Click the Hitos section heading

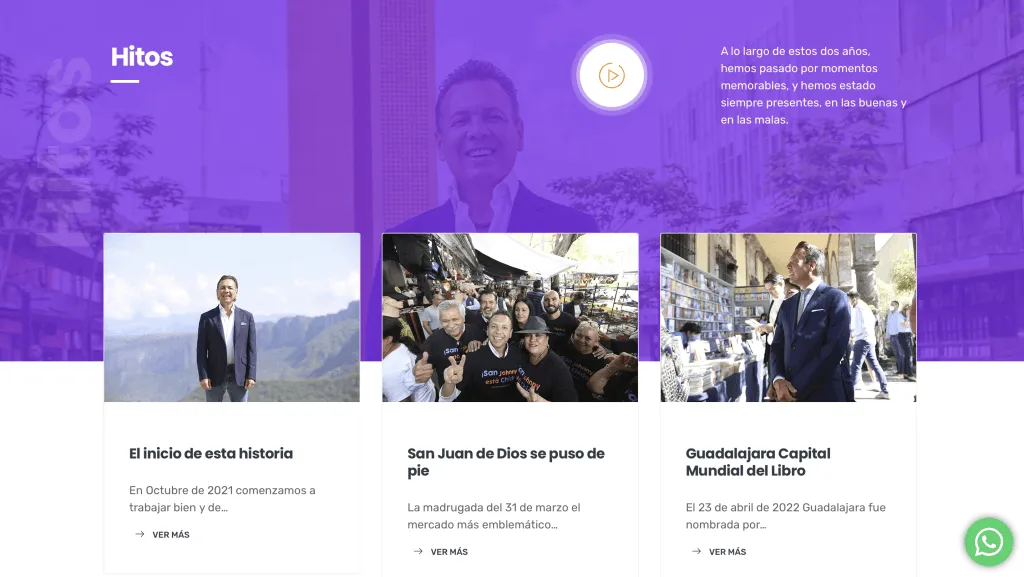[142, 57]
